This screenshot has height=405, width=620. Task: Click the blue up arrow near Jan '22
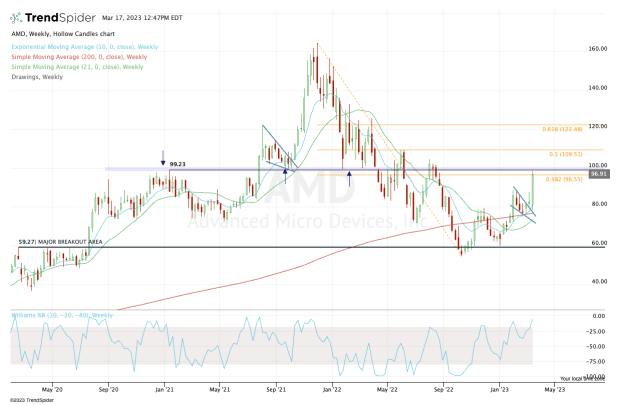pos(349,180)
